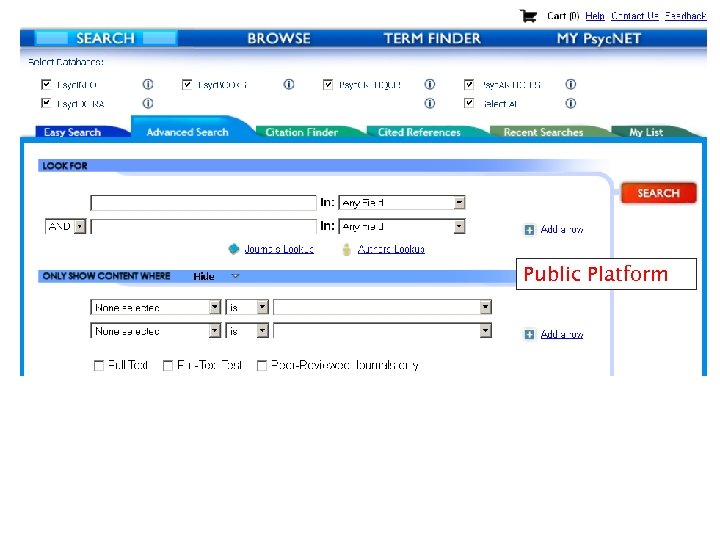Viewport: 720px width, 540px height.
Task: Open second row filter value dropdown
Action: click(x=382, y=331)
